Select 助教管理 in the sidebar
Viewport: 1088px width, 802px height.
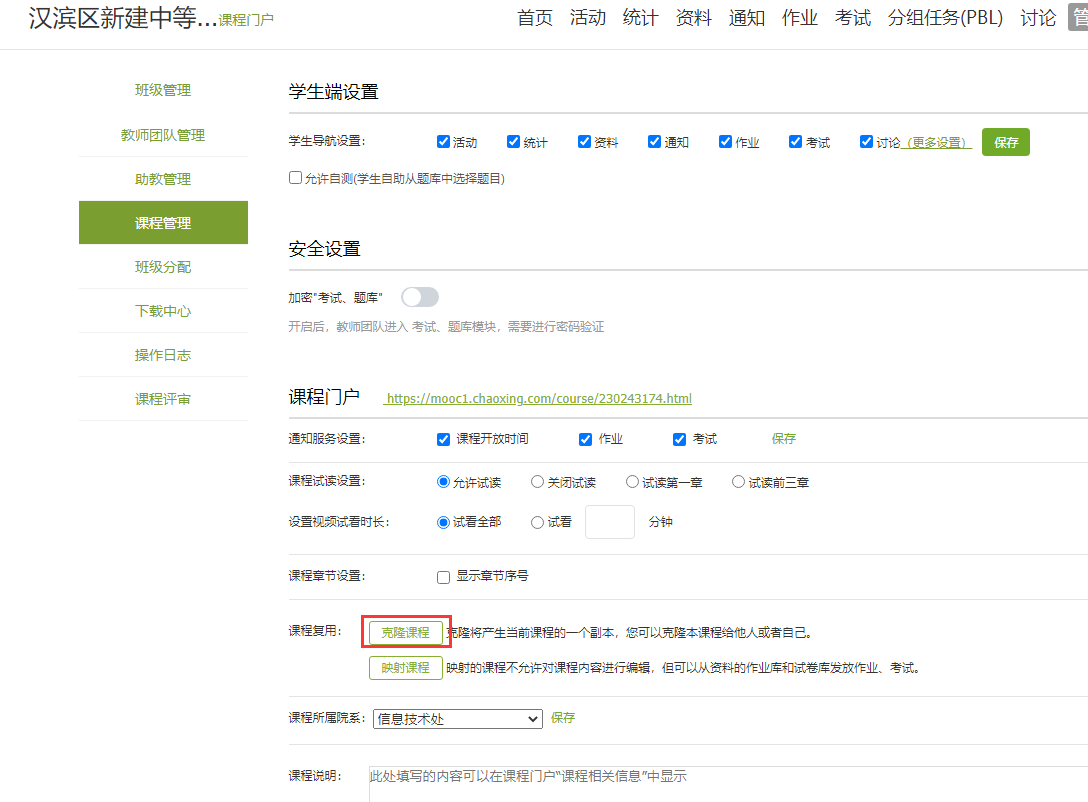click(x=163, y=179)
